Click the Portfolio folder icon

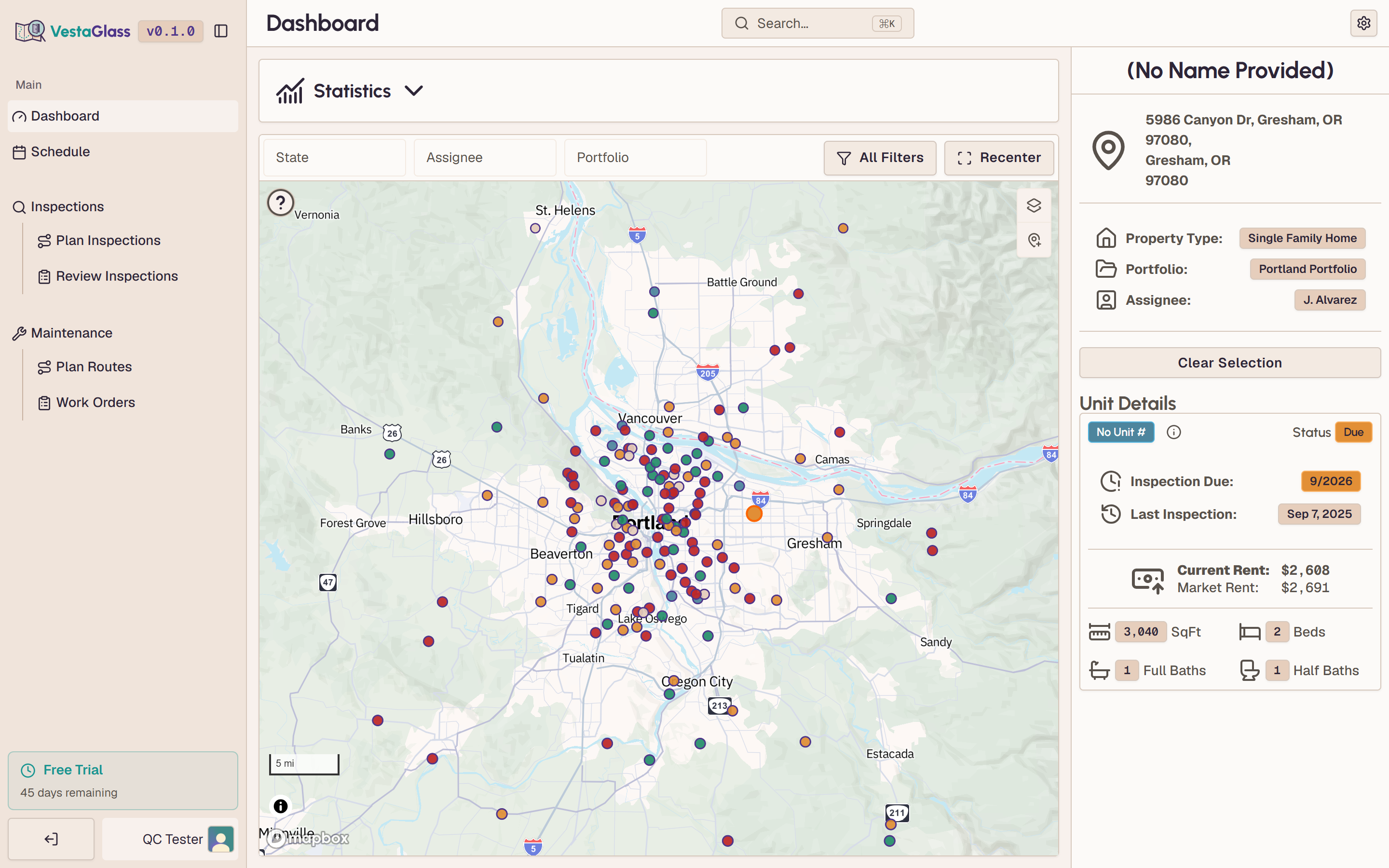(x=1106, y=269)
